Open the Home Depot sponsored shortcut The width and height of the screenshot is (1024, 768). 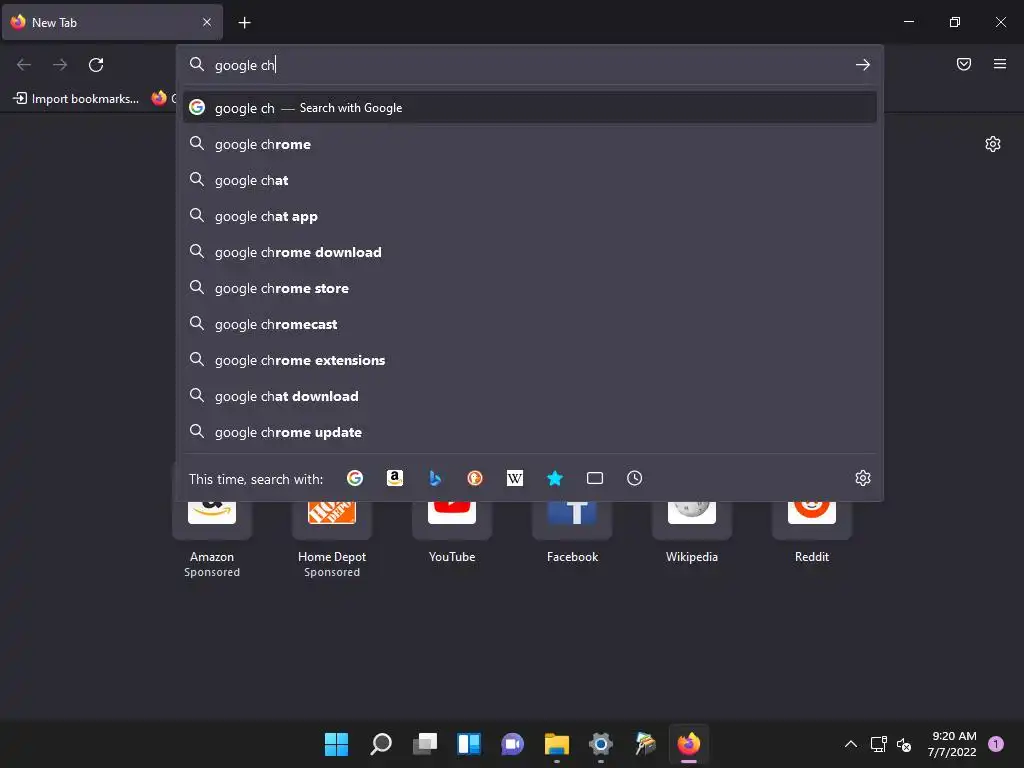point(332,539)
